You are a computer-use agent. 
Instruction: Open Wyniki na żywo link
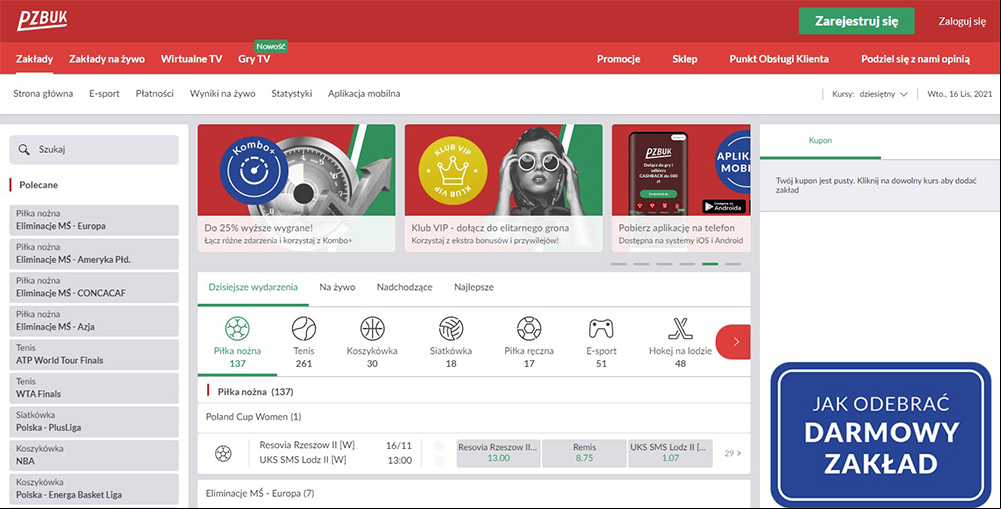[222, 94]
